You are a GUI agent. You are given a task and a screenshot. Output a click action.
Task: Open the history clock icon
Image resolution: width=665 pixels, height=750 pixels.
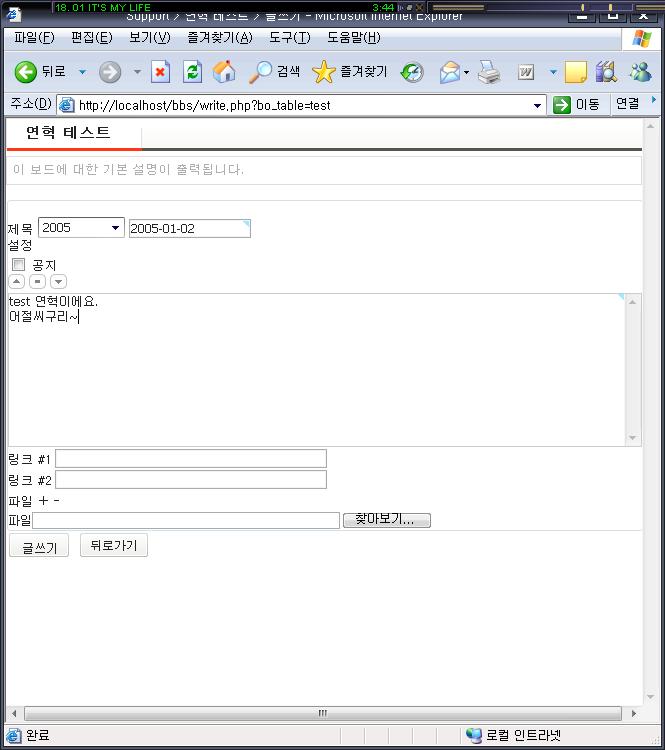point(412,72)
